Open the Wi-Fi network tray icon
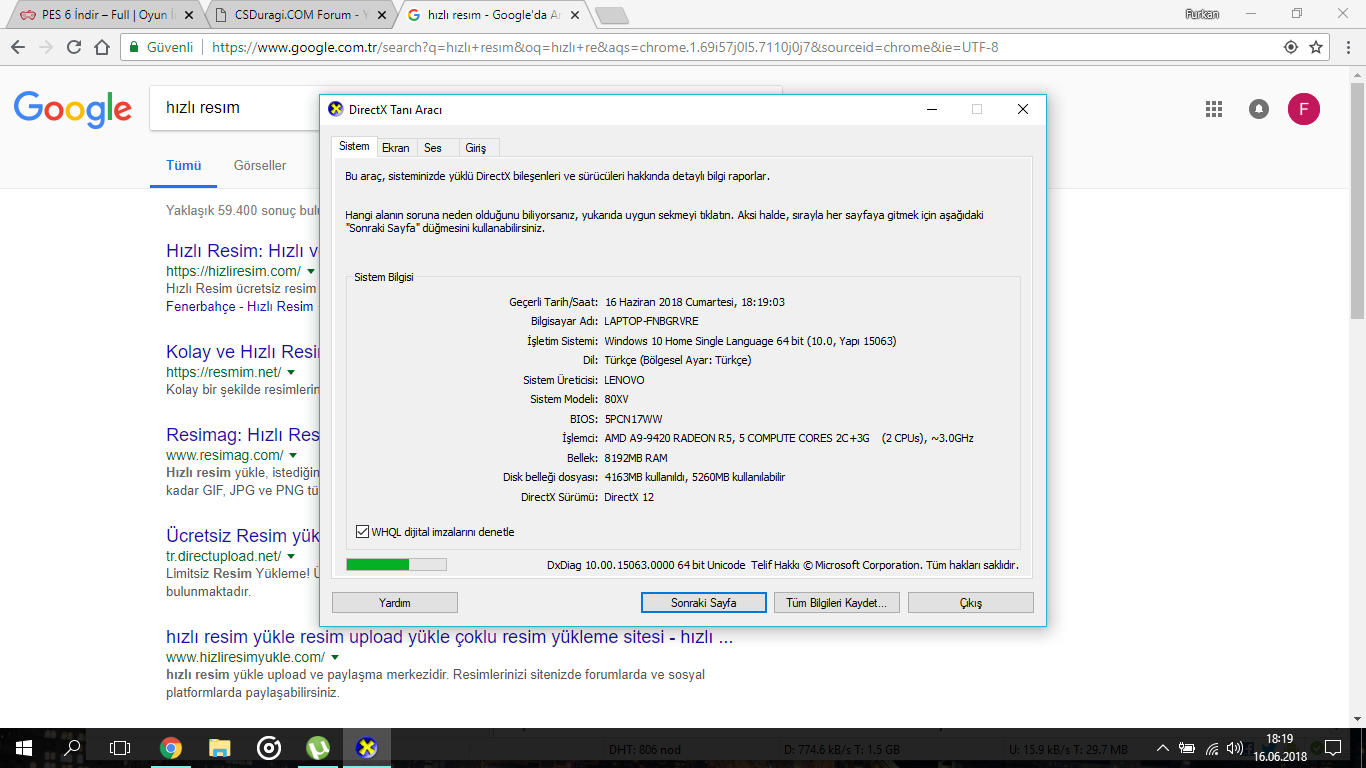The width and height of the screenshot is (1366, 768). [1212, 748]
